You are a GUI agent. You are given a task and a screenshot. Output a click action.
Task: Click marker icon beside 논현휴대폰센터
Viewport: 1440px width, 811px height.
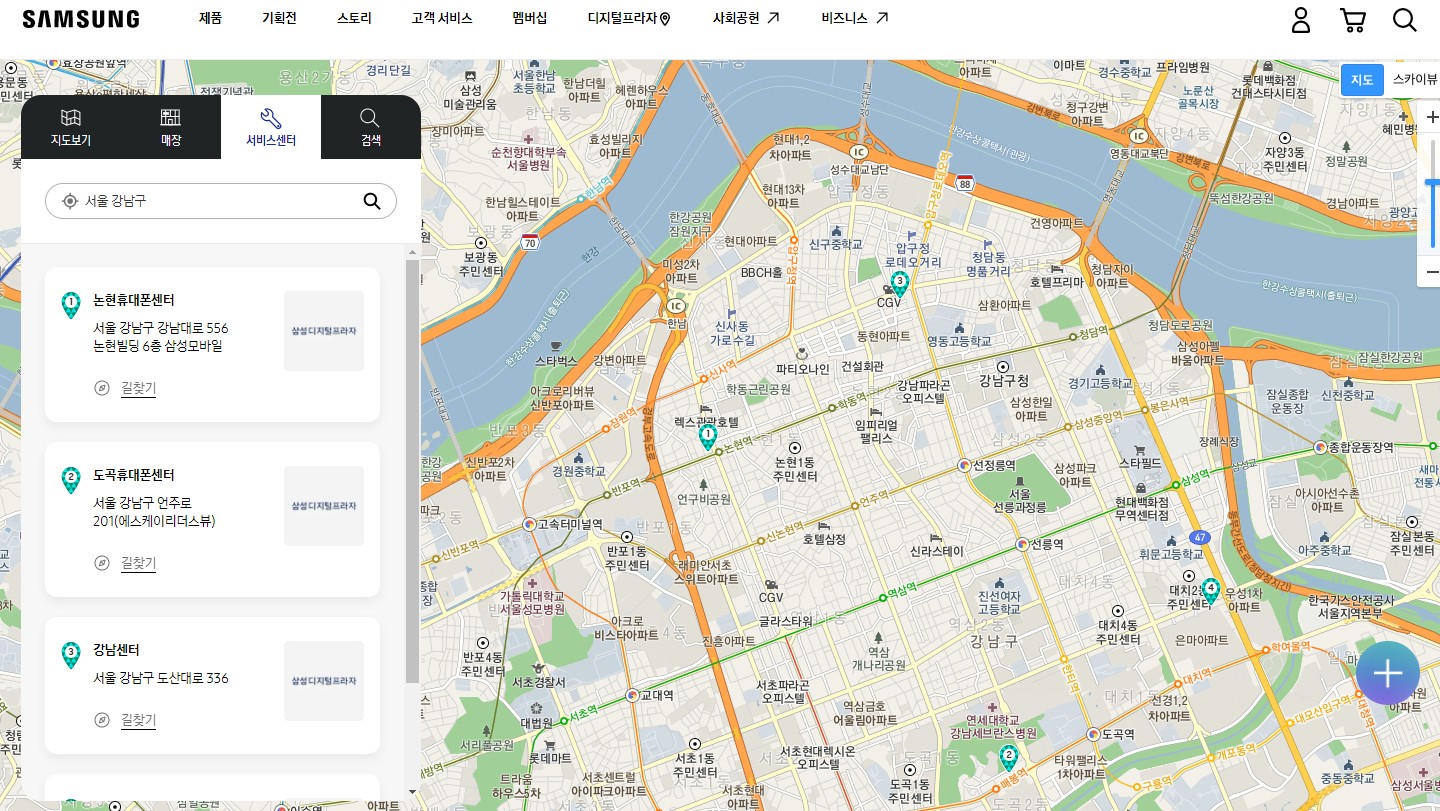click(71, 305)
